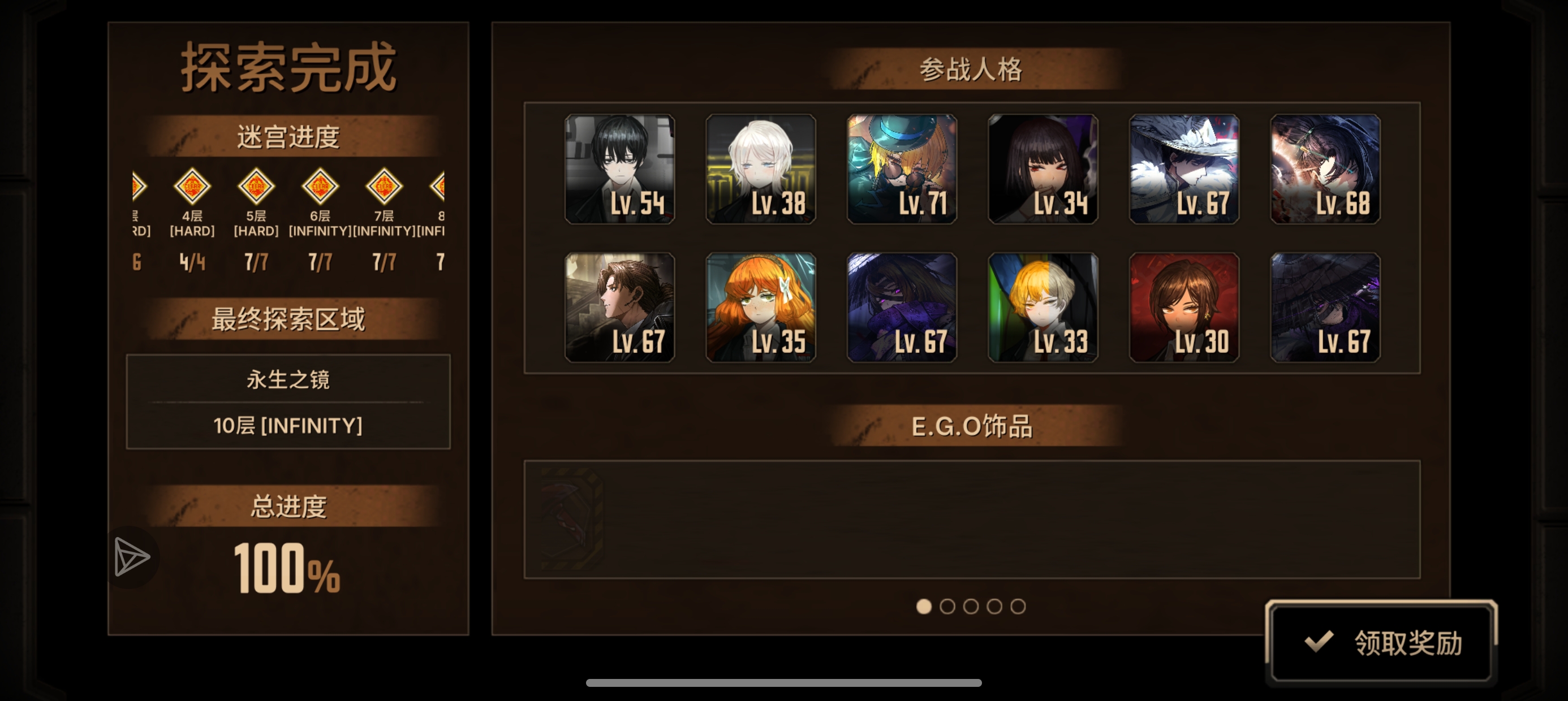The image size is (1568, 701).
Task: Open the Lv. 33 blonde character portrait
Action: click(1043, 308)
